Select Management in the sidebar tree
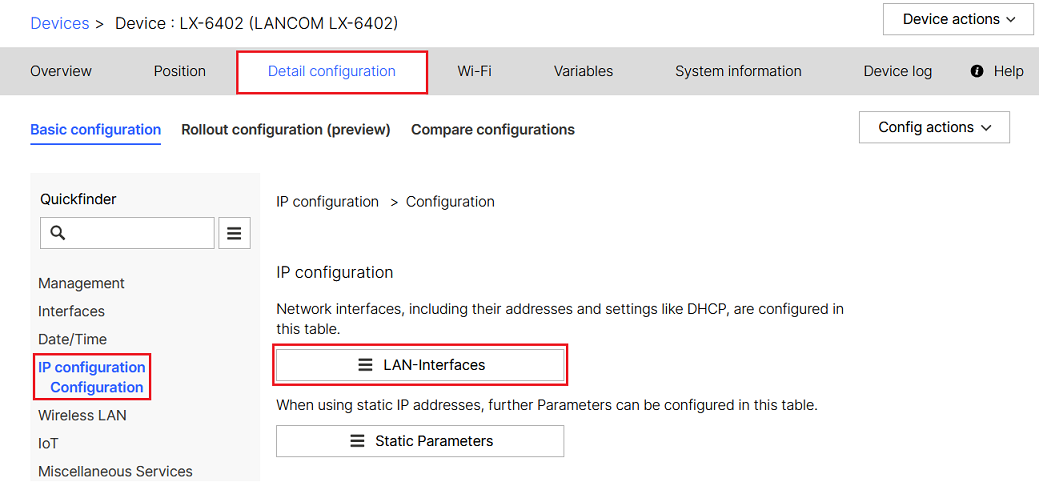The width and height of the screenshot is (1039, 498). tap(81, 283)
